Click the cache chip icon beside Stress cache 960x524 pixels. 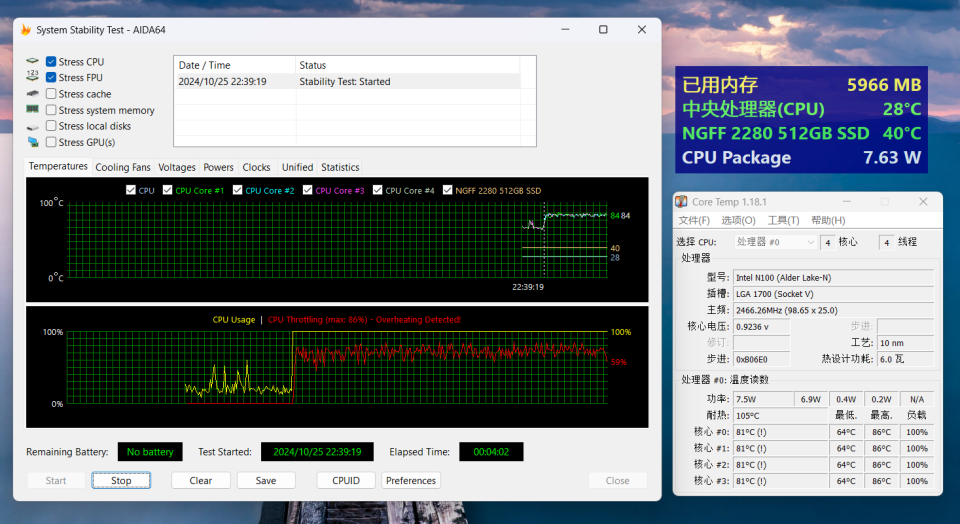[x=32, y=94]
